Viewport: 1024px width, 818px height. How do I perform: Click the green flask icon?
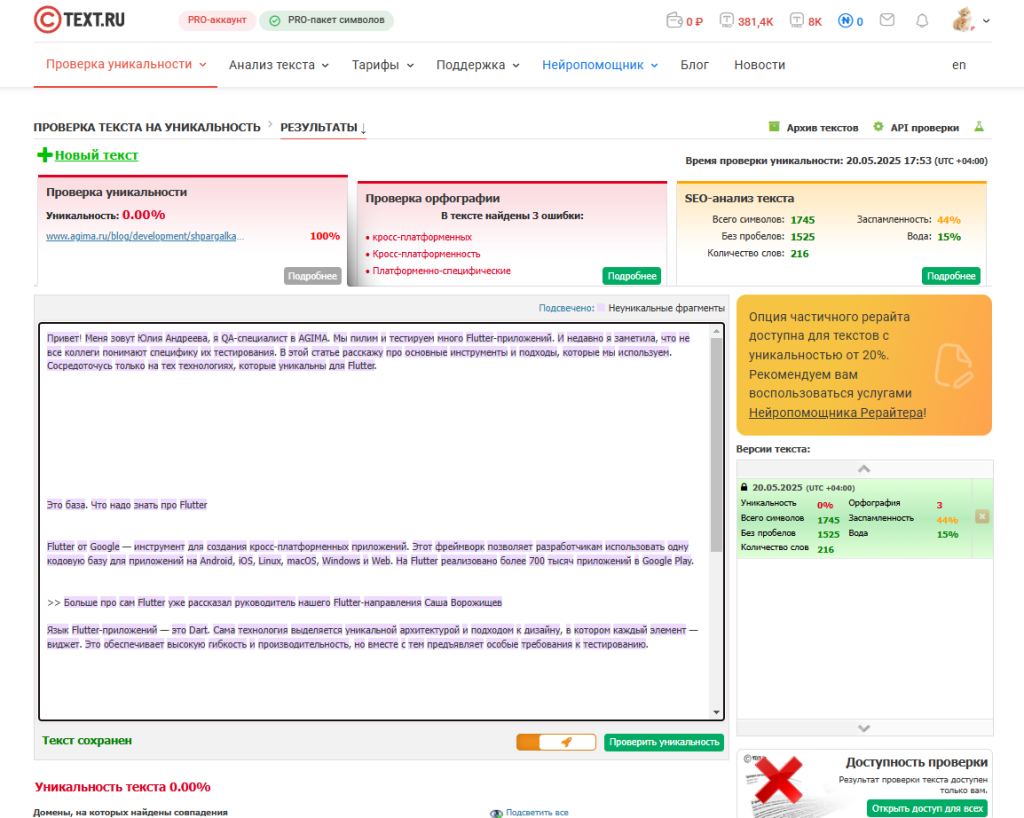point(980,128)
